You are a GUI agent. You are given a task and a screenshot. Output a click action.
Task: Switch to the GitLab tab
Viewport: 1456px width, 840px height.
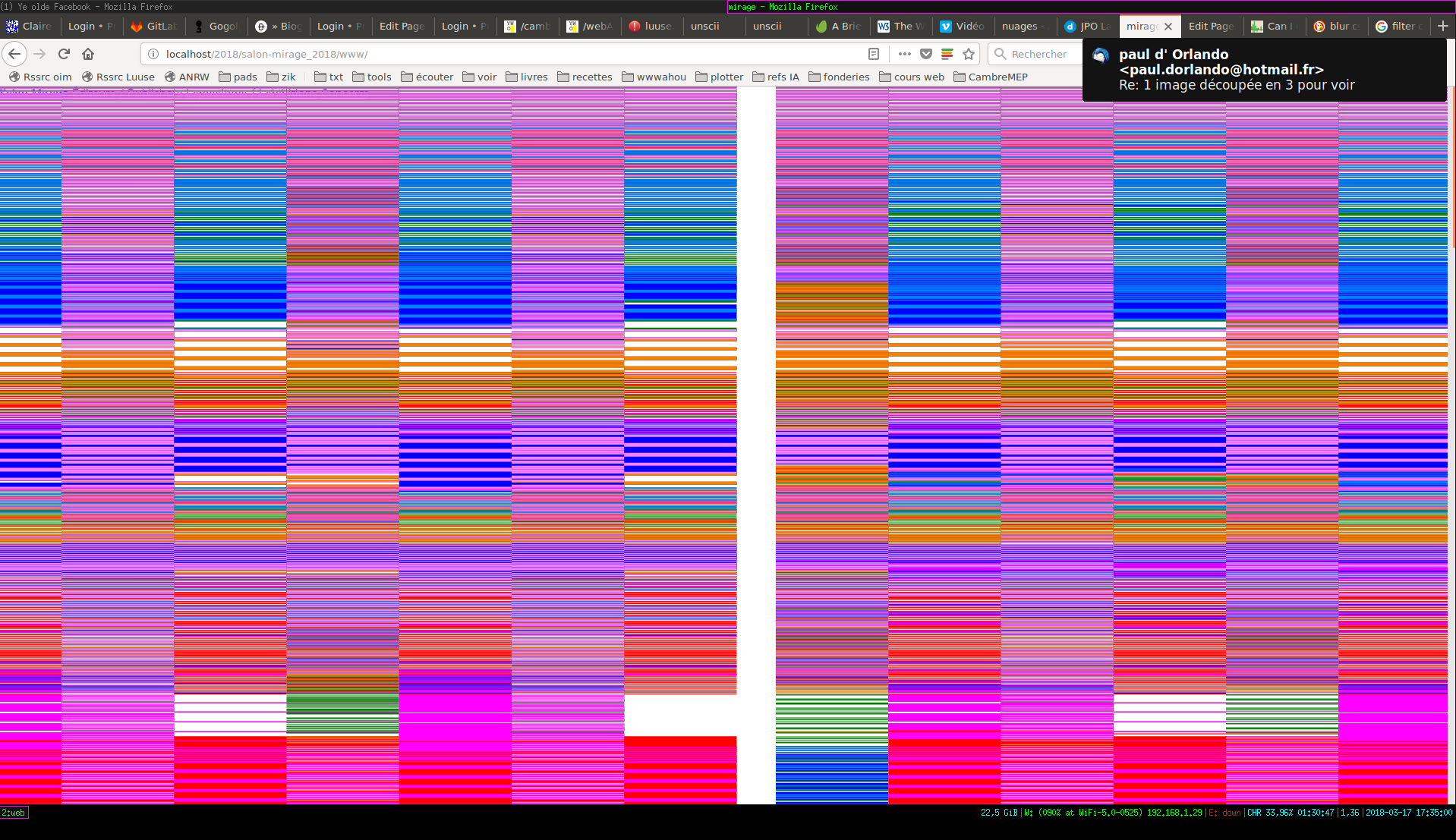tap(154, 26)
